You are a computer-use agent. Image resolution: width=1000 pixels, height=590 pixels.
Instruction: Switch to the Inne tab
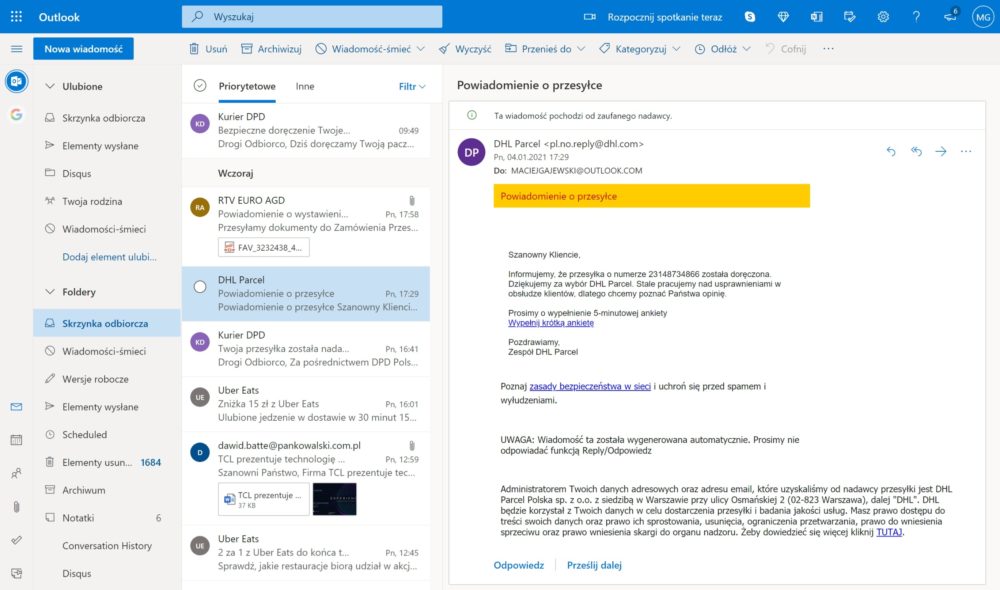point(305,86)
